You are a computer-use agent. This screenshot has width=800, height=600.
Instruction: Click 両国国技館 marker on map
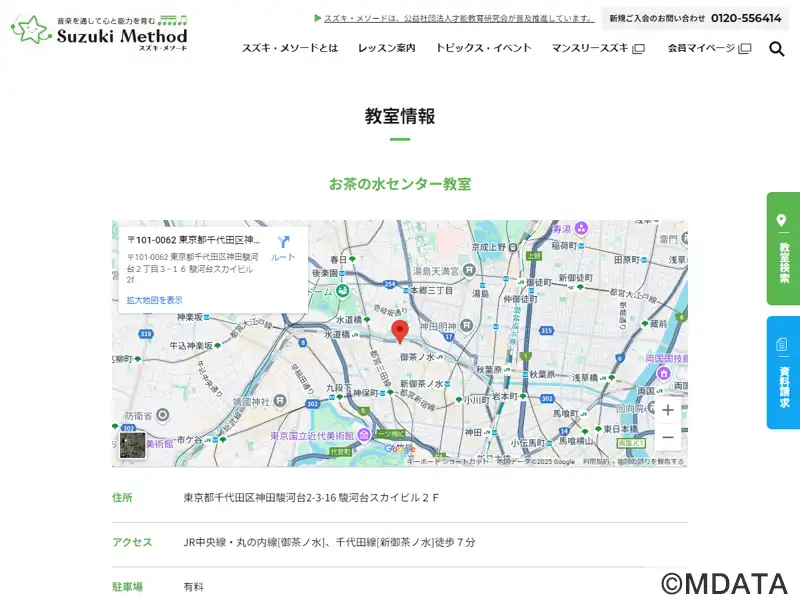coord(664,373)
